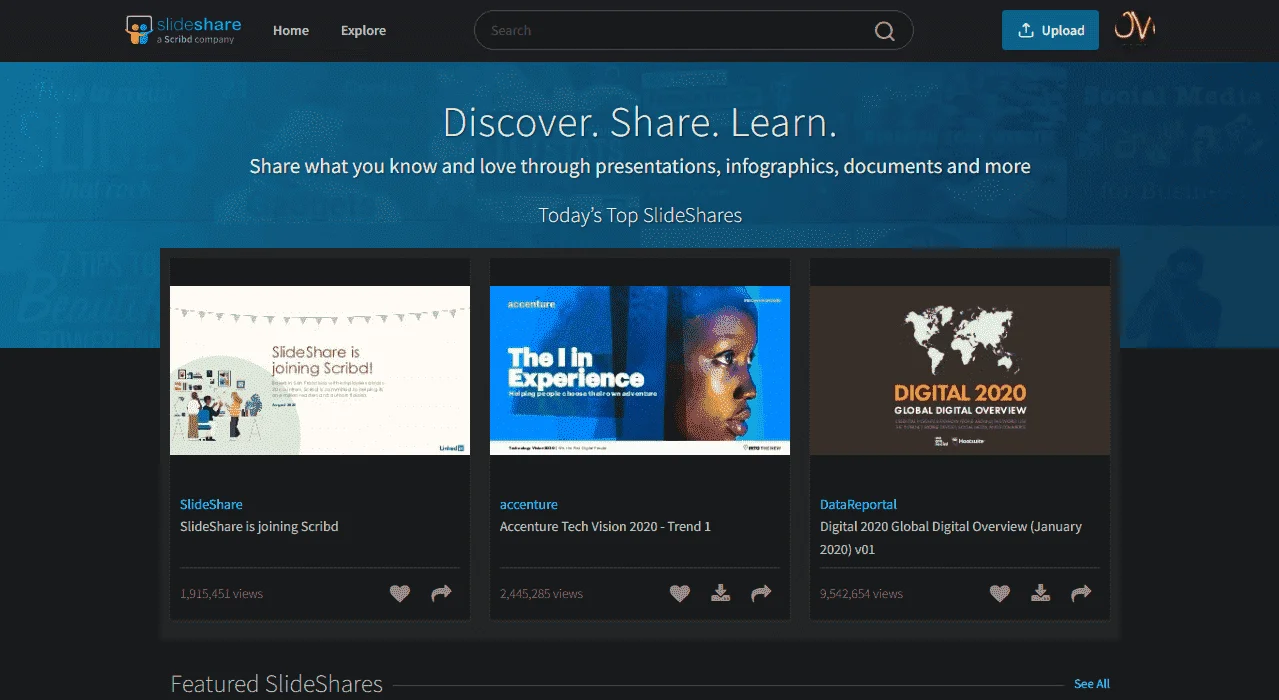Click the 2,445,285 views text

541,593
